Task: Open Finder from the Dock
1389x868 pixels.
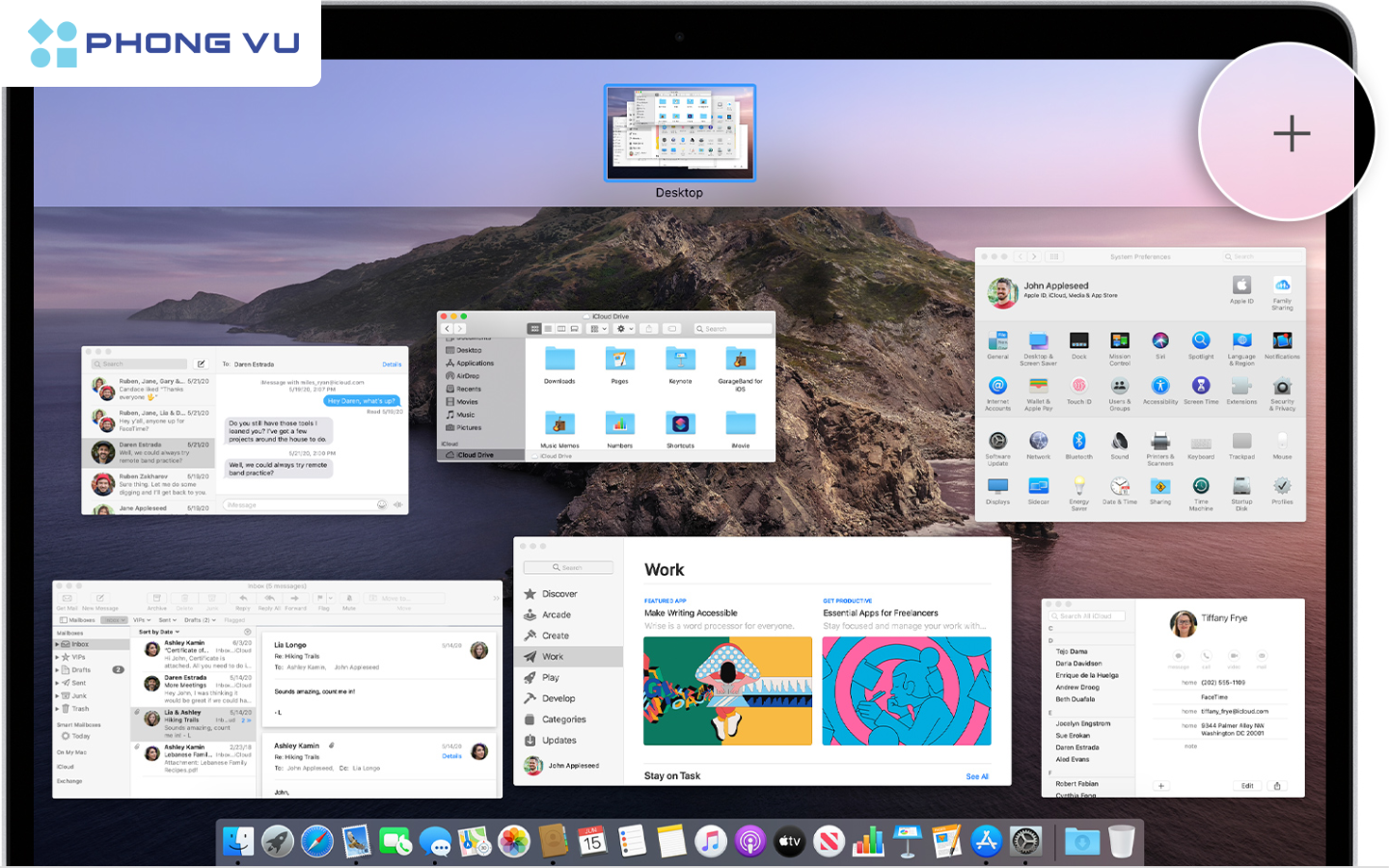Action: tap(238, 841)
